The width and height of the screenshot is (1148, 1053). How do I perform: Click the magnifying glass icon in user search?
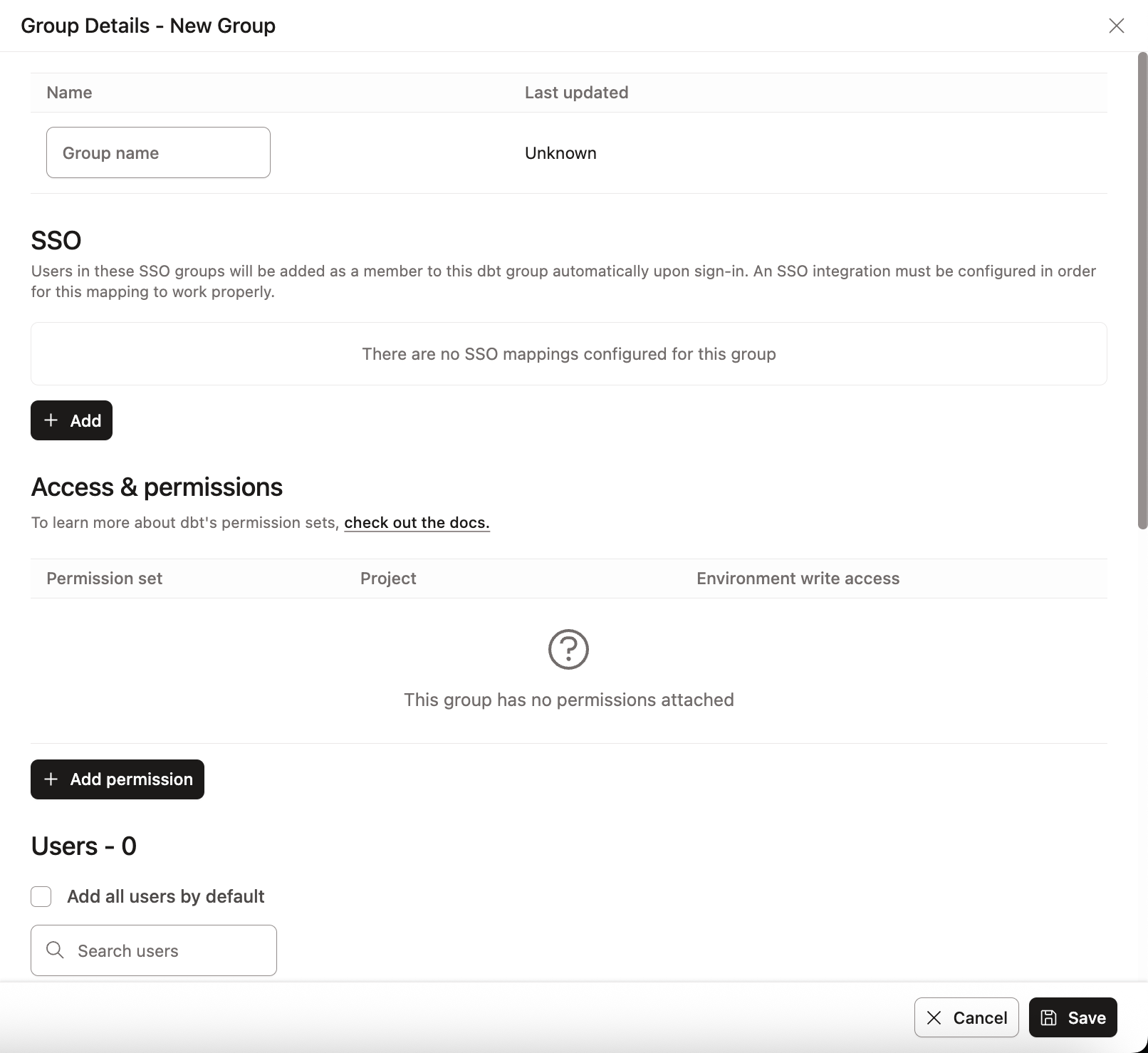54,950
